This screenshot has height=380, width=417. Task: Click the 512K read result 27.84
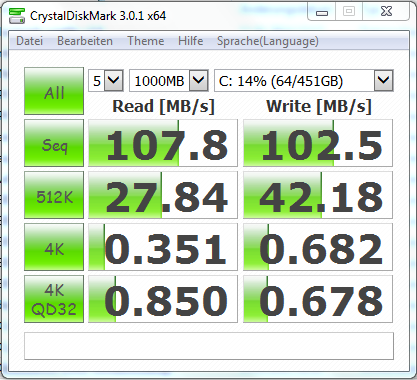pos(163,195)
